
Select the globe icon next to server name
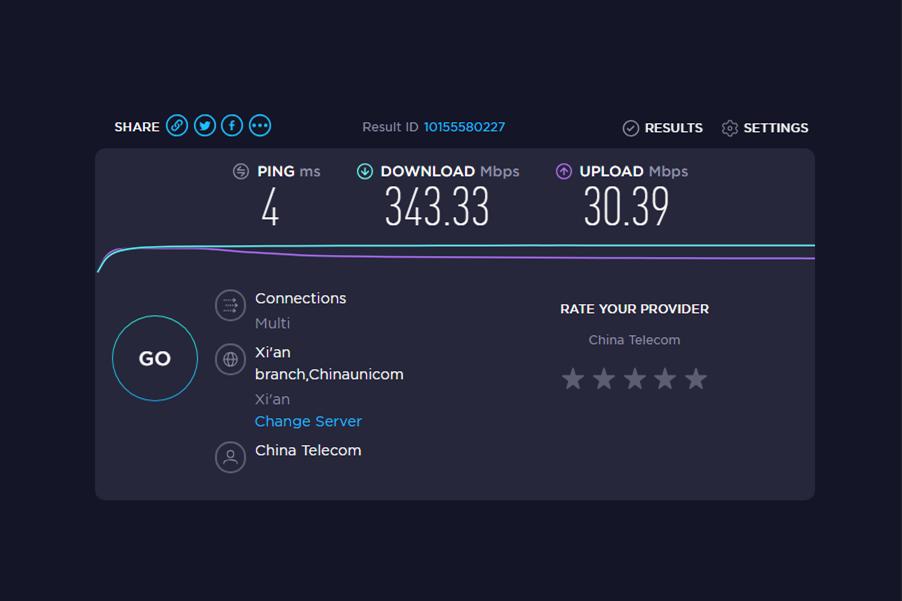(x=230, y=359)
